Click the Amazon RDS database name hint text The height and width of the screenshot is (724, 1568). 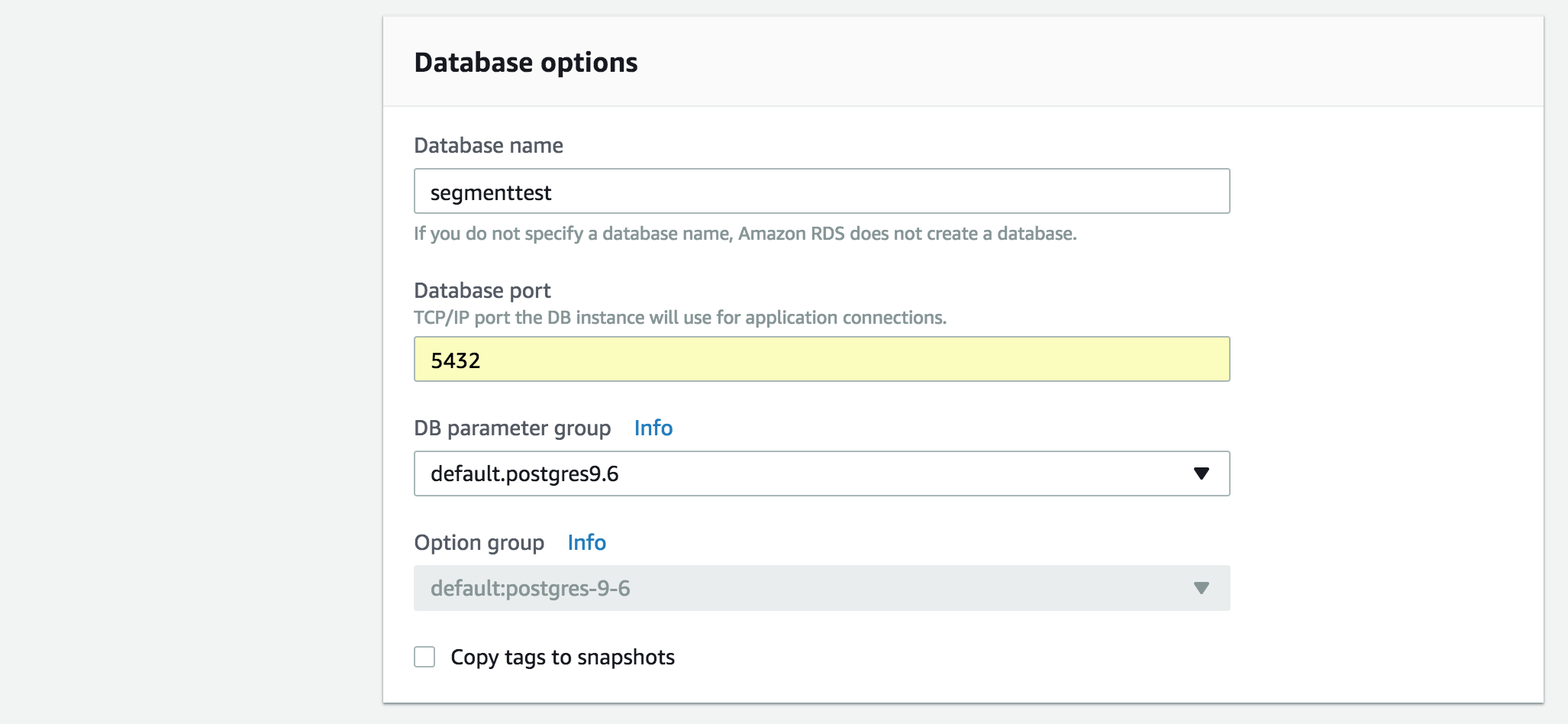pyautogui.click(x=744, y=234)
